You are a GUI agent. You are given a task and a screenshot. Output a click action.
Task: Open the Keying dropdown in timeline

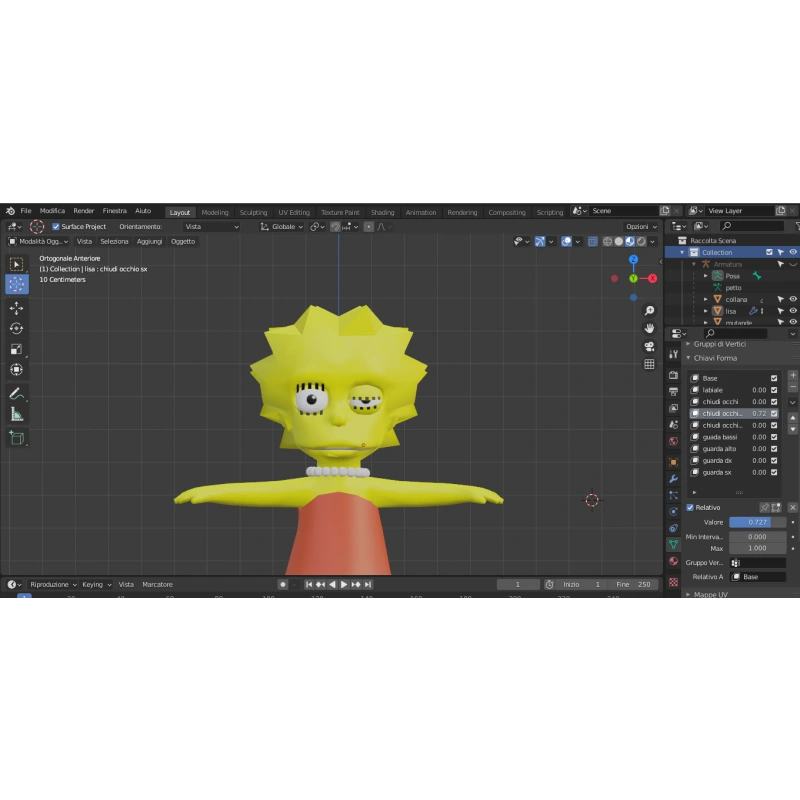96,585
